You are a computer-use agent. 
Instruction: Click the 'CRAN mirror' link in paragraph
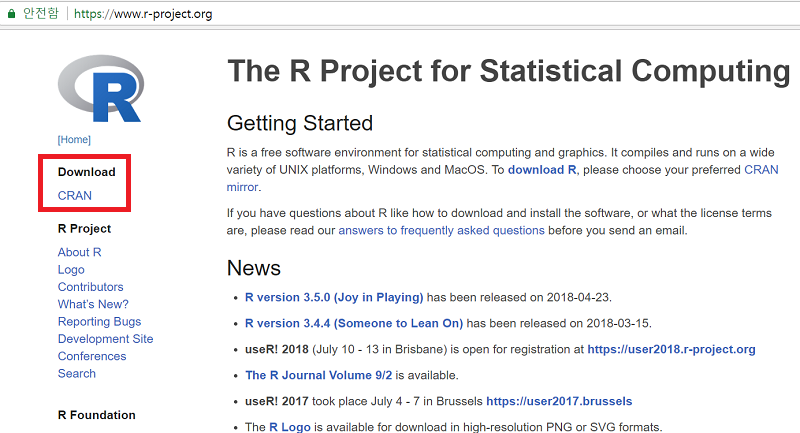[761, 170]
